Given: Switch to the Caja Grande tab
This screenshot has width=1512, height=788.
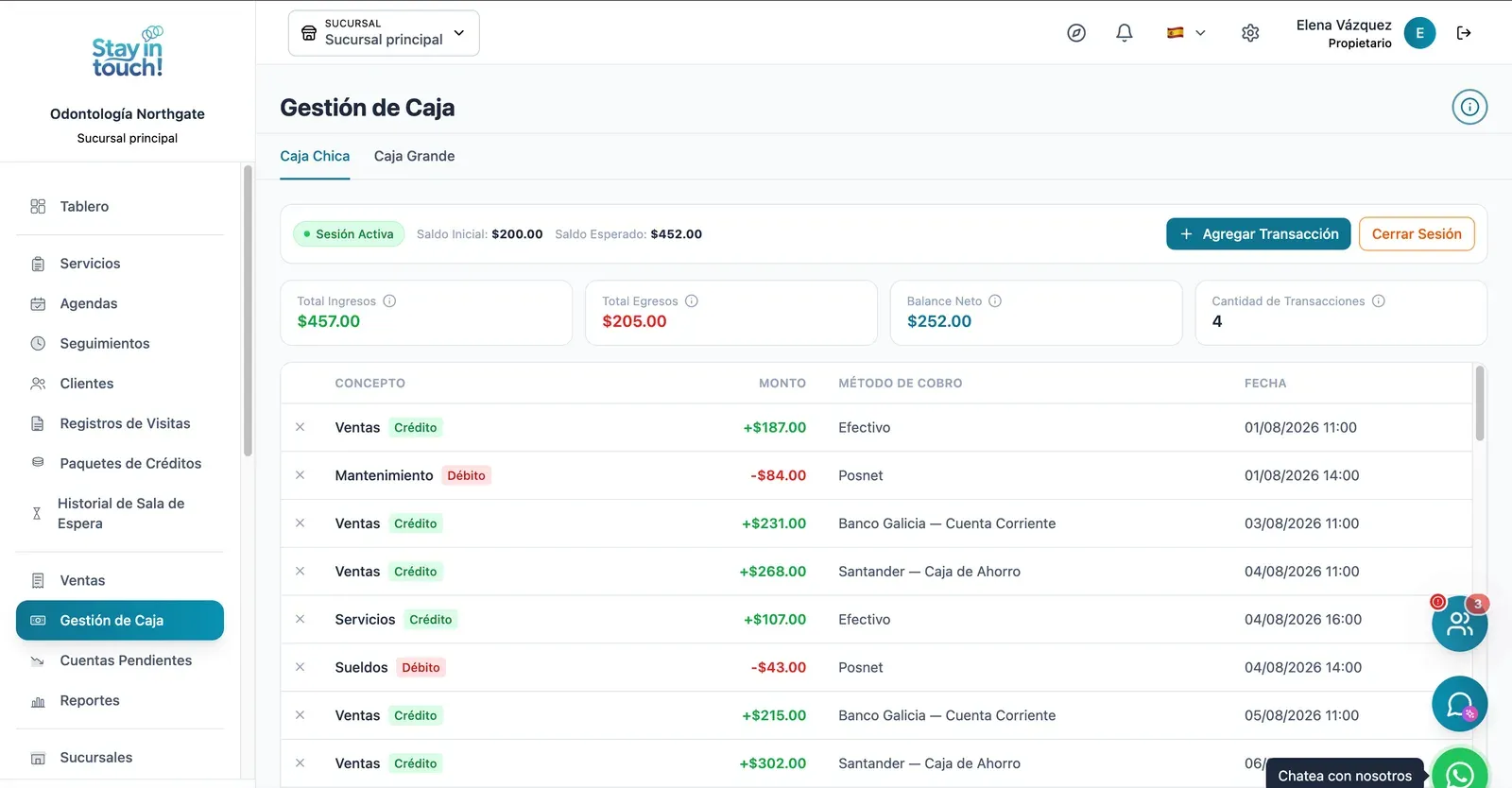Looking at the screenshot, I should pos(414,156).
